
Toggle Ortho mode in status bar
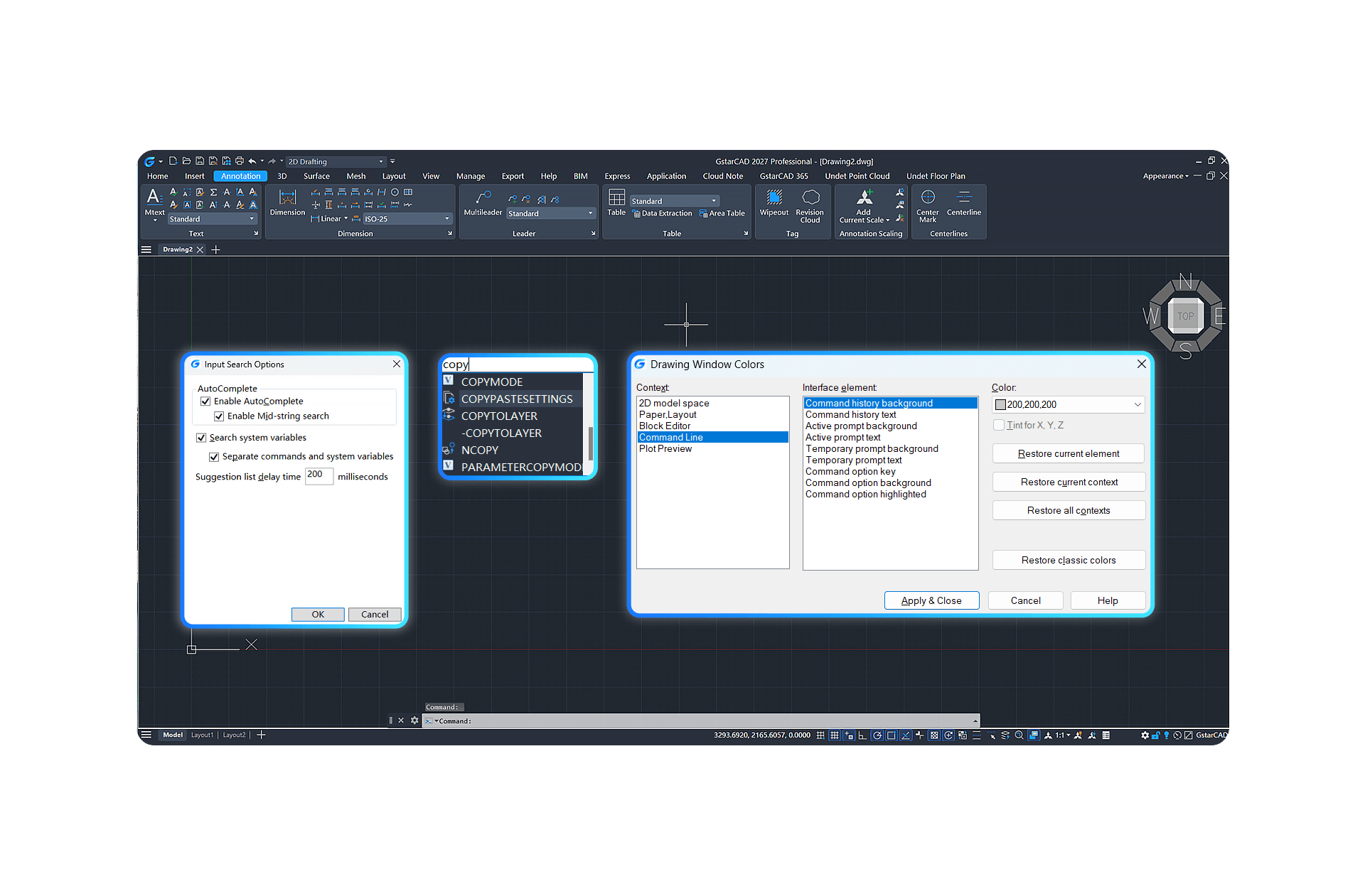862,735
